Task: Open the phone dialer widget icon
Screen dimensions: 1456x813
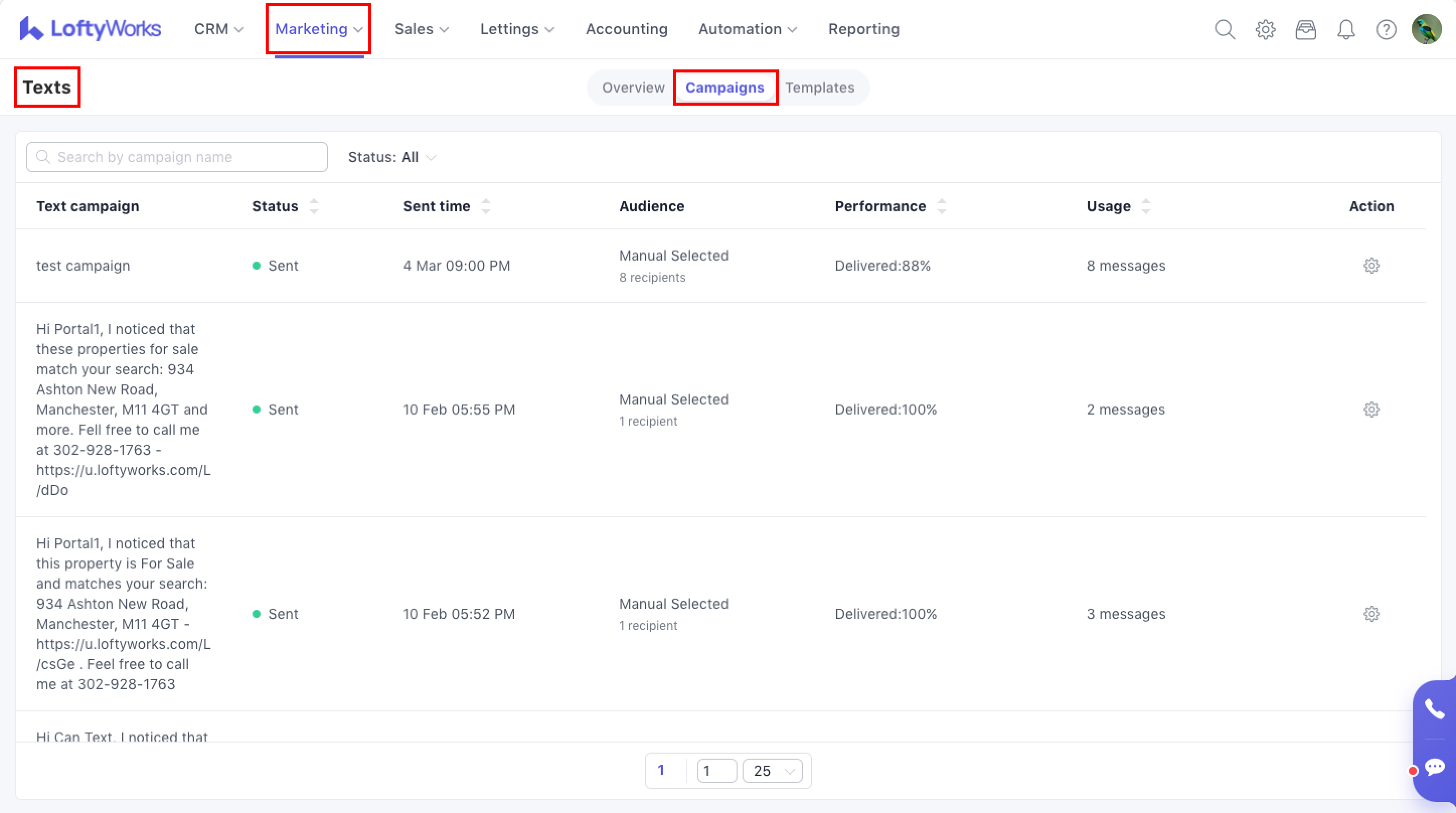Action: [1434, 708]
